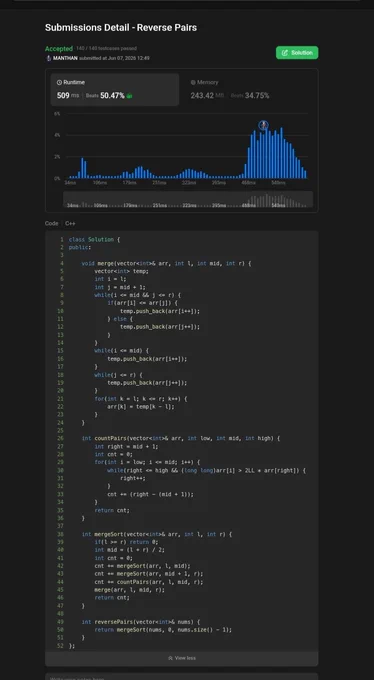Click the 'right++;' code line
Screen dimensions: 374x680
(133, 478)
